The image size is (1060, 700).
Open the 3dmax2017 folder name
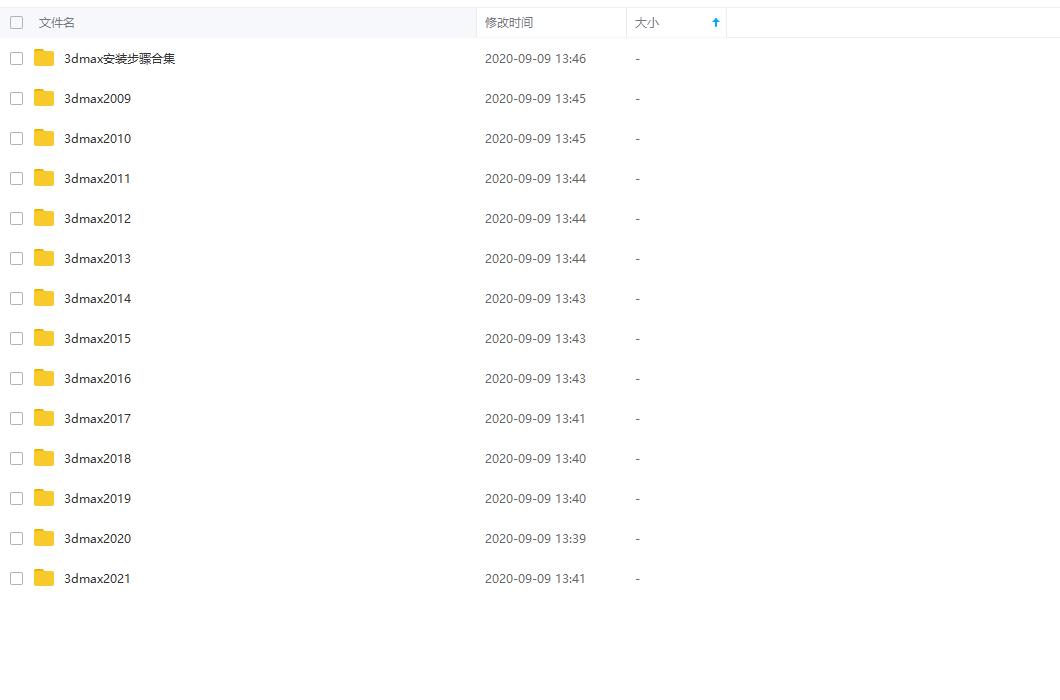[x=97, y=419]
